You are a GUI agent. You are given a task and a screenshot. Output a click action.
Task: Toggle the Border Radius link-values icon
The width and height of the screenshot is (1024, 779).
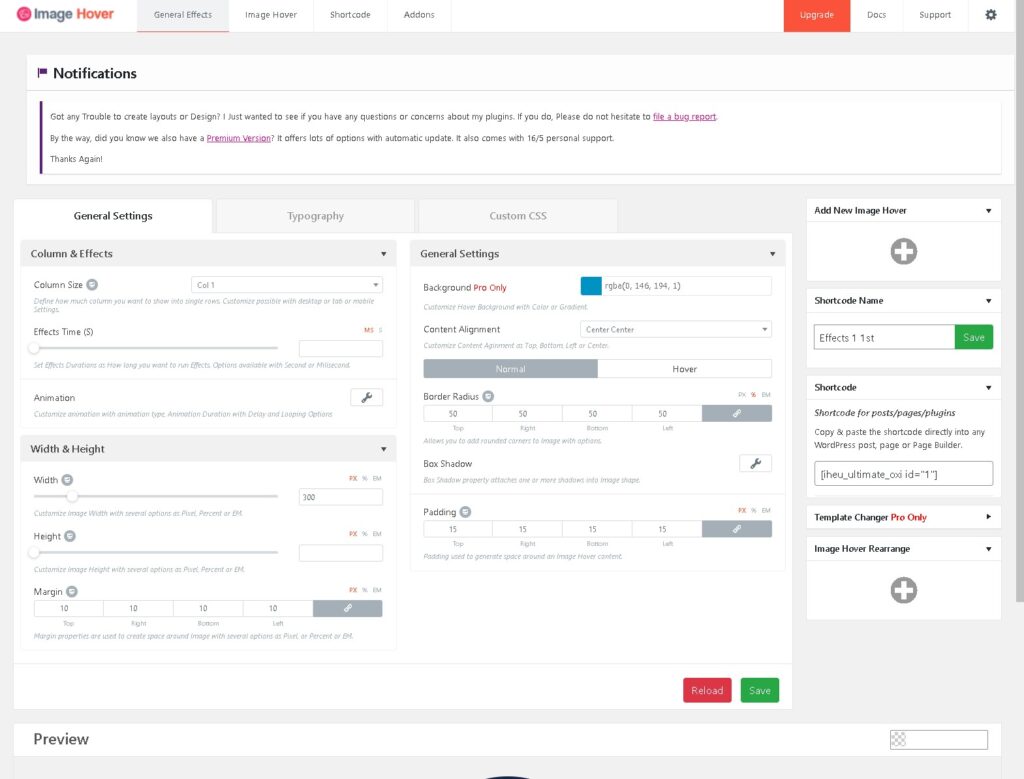736,413
